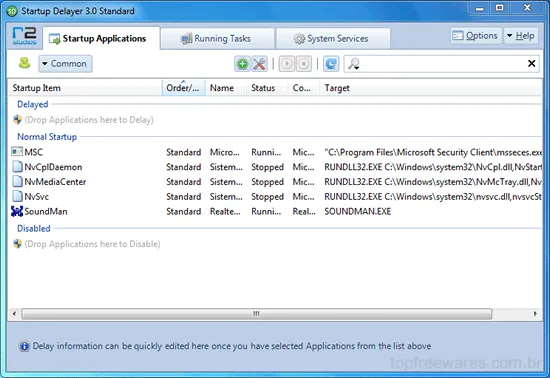This screenshot has height=378, width=550.
Task: Click the shield icon in Disabled section
Action: 18,243
